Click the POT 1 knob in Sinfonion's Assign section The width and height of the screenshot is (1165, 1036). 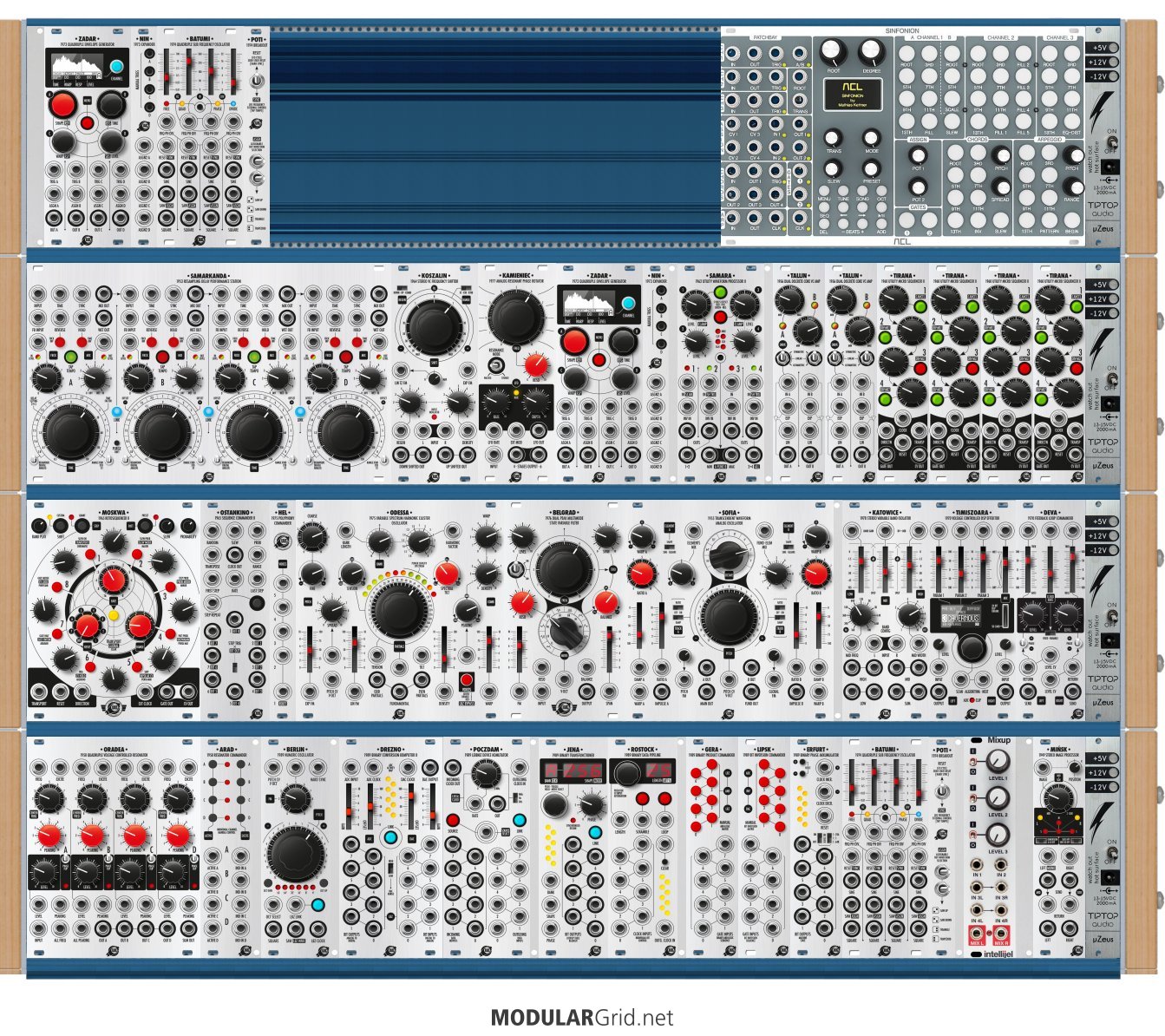(917, 154)
